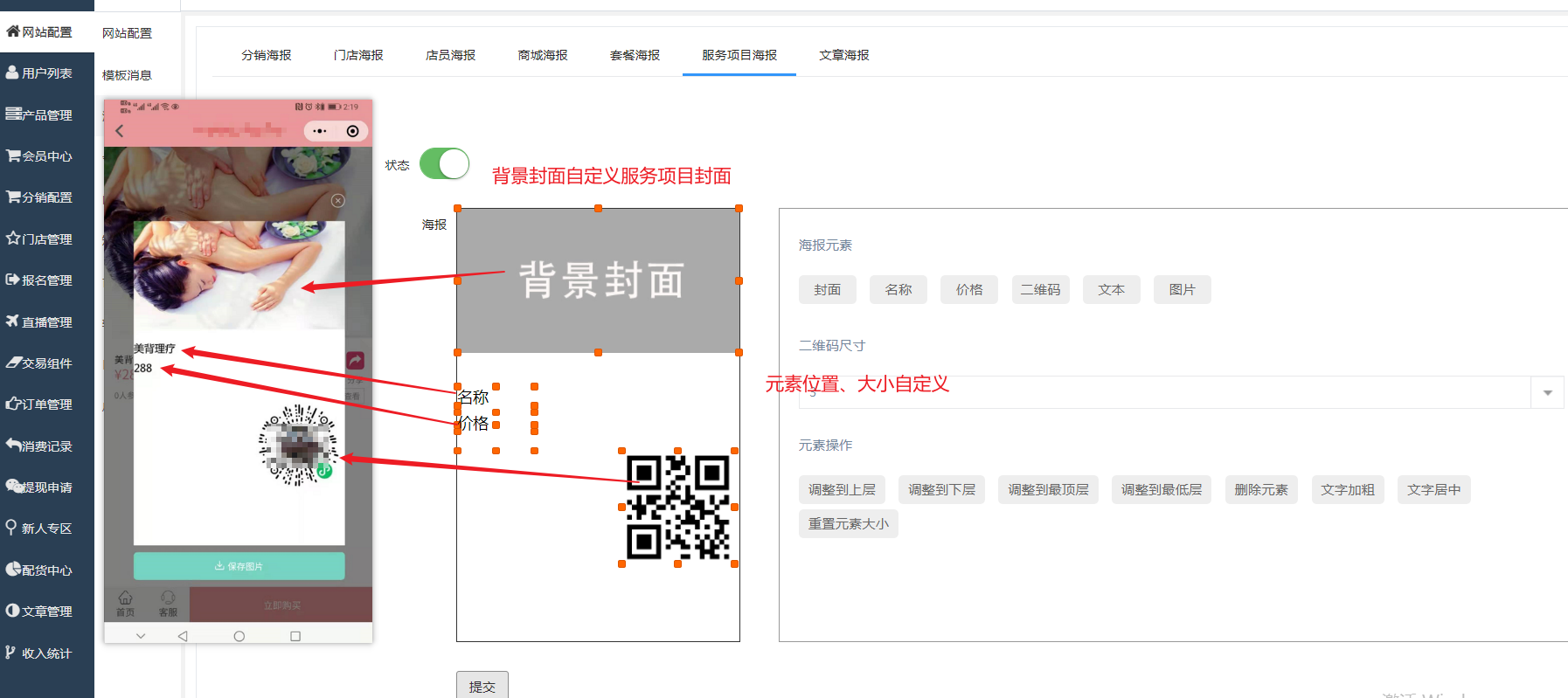
Task: Click the mini-program target icon in phone preview
Action: point(352,131)
